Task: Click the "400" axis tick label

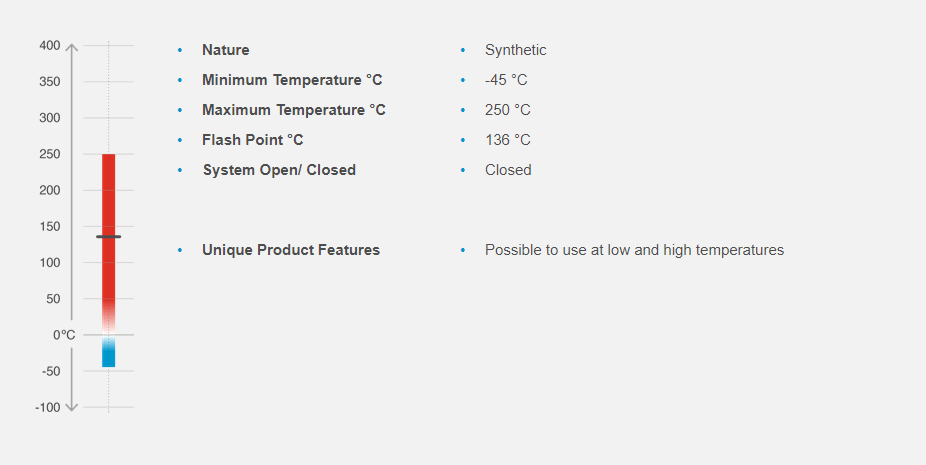Action: [x=50, y=46]
